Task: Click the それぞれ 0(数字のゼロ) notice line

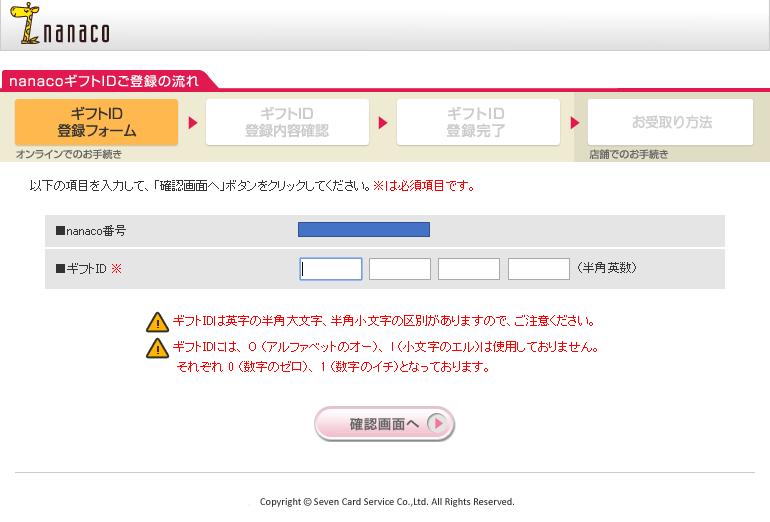Action: pos(333,366)
